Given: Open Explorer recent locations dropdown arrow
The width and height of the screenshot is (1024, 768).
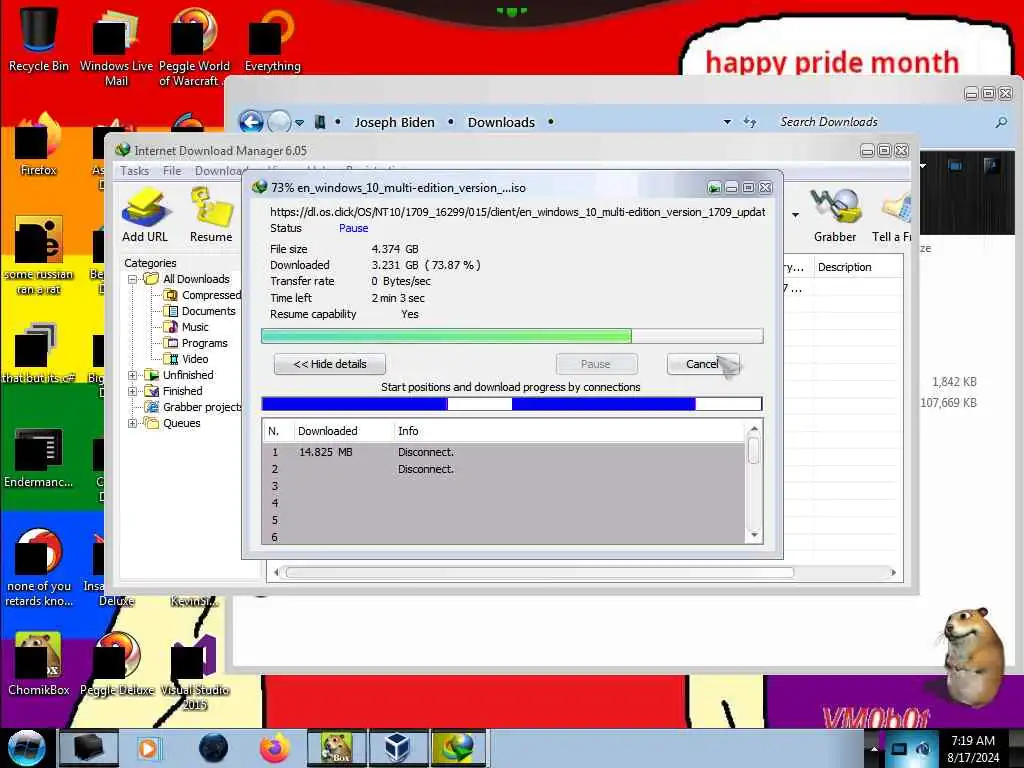Looking at the screenshot, I should 299,123.
